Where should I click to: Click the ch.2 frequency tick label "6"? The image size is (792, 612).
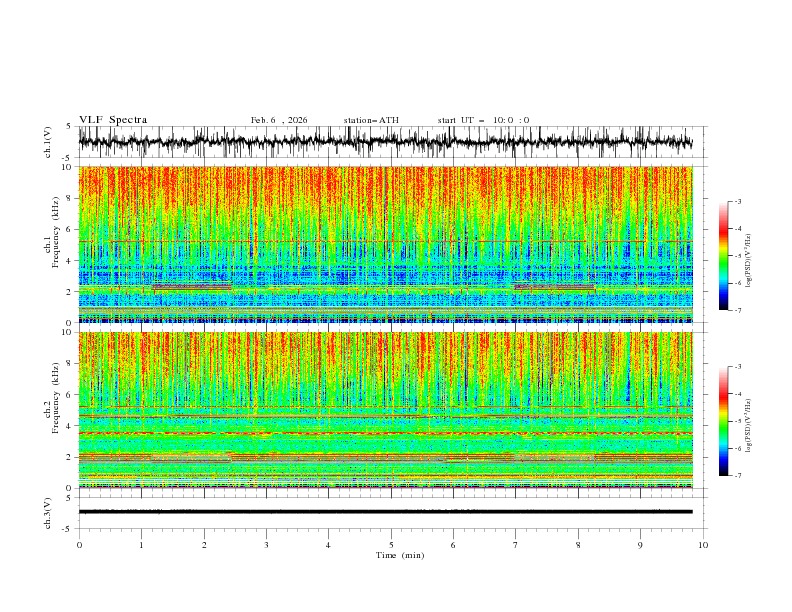pyautogui.click(x=70, y=395)
